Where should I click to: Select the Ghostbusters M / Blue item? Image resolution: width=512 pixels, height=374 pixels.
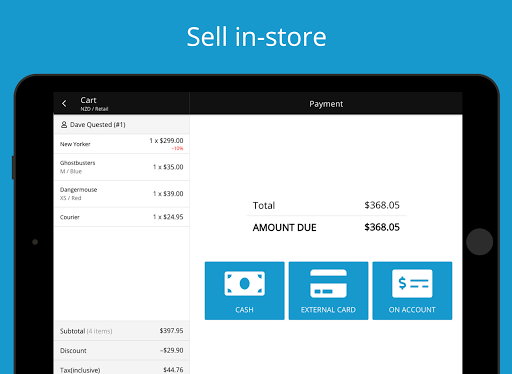122,167
